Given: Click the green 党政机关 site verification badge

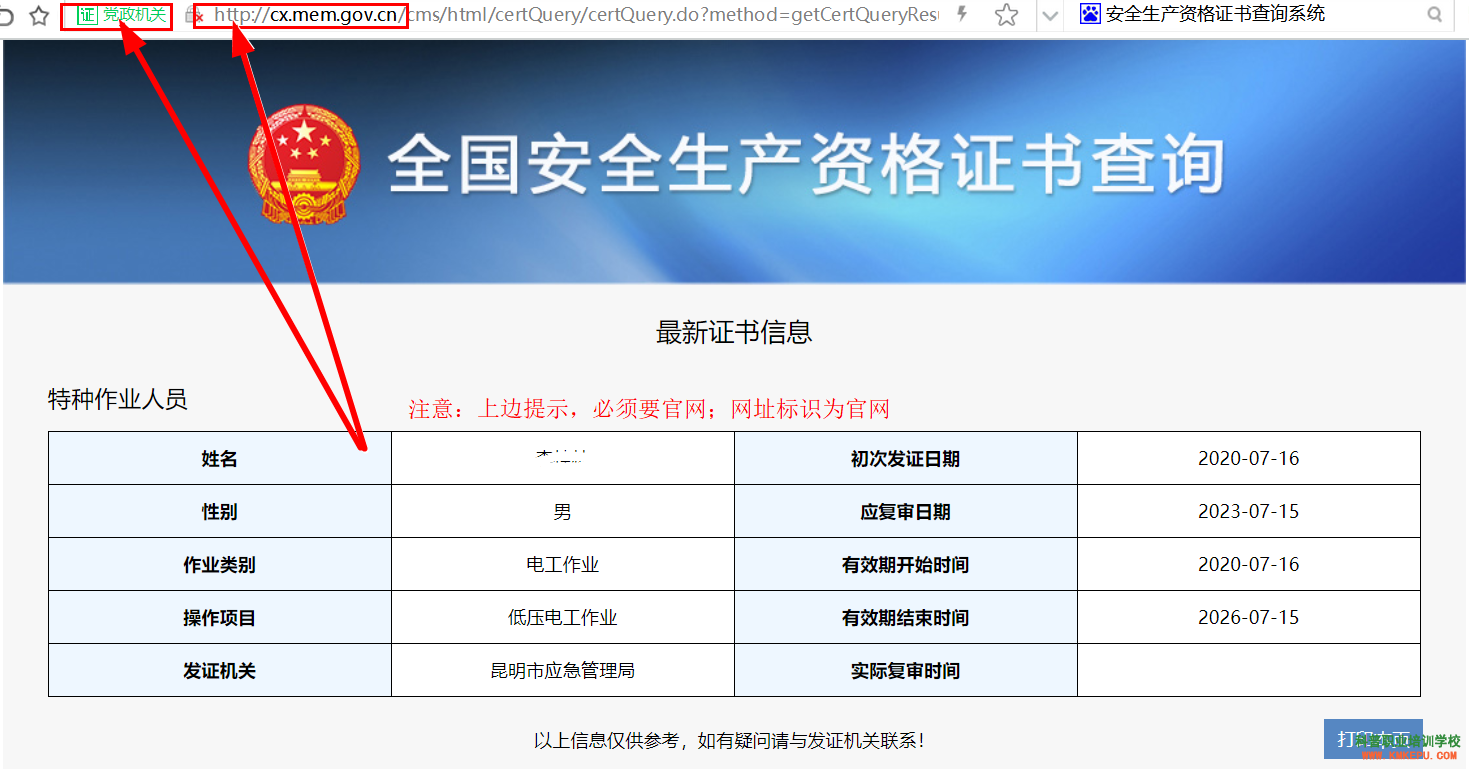Looking at the screenshot, I should tap(122, 15).
